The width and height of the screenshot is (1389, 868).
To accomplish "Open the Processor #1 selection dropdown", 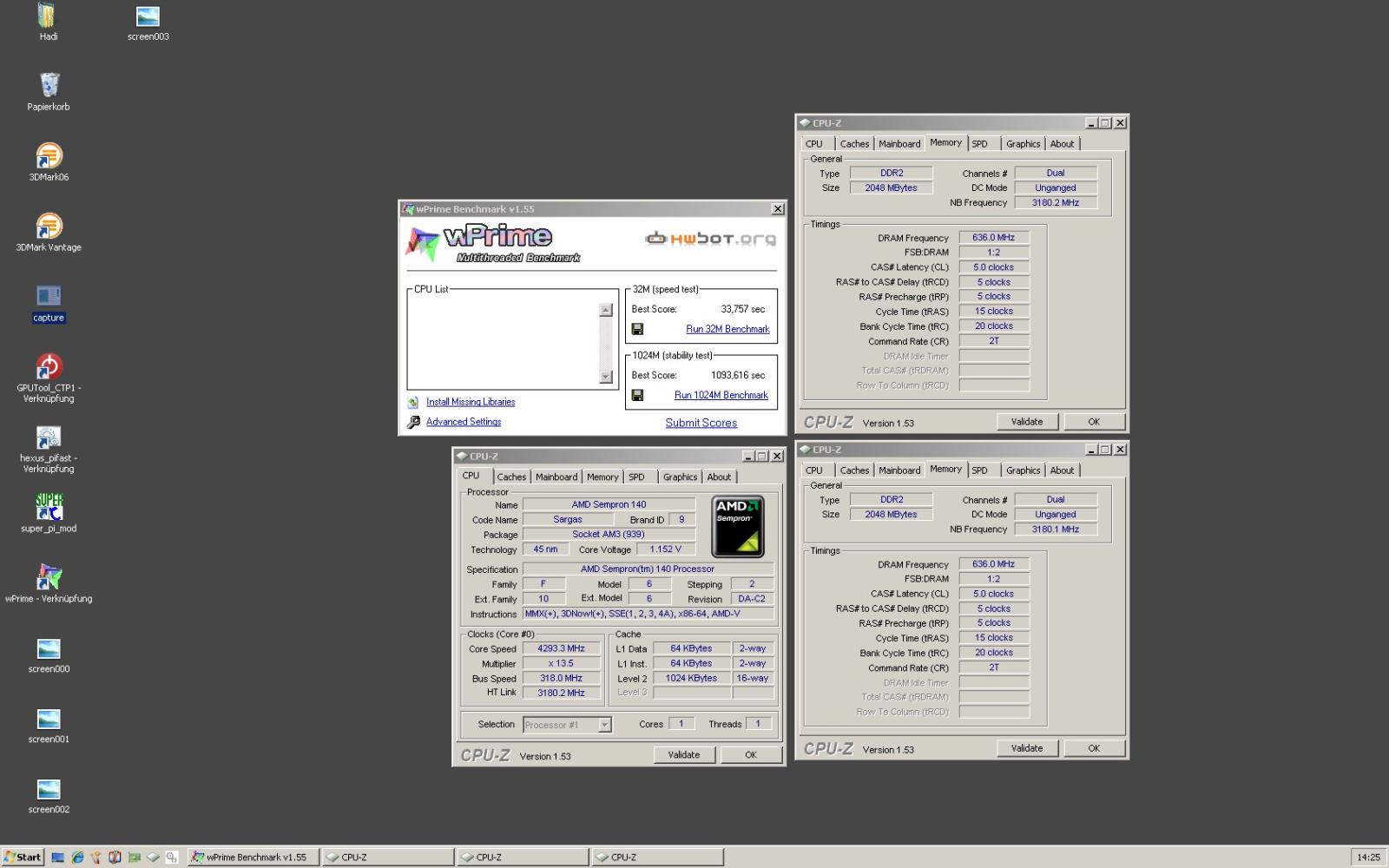I will click(x=568, y=725).
